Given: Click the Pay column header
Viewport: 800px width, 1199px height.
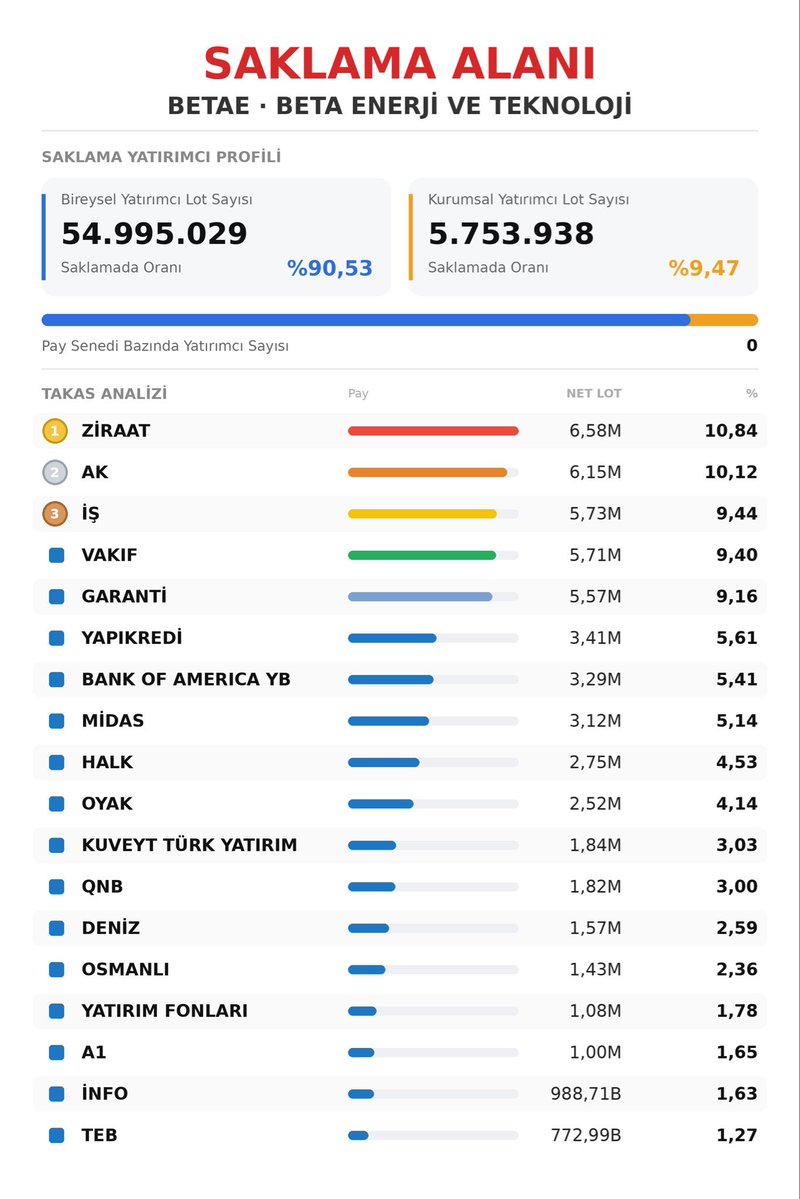Looking at the screenshot, I should tap(358, 393).
